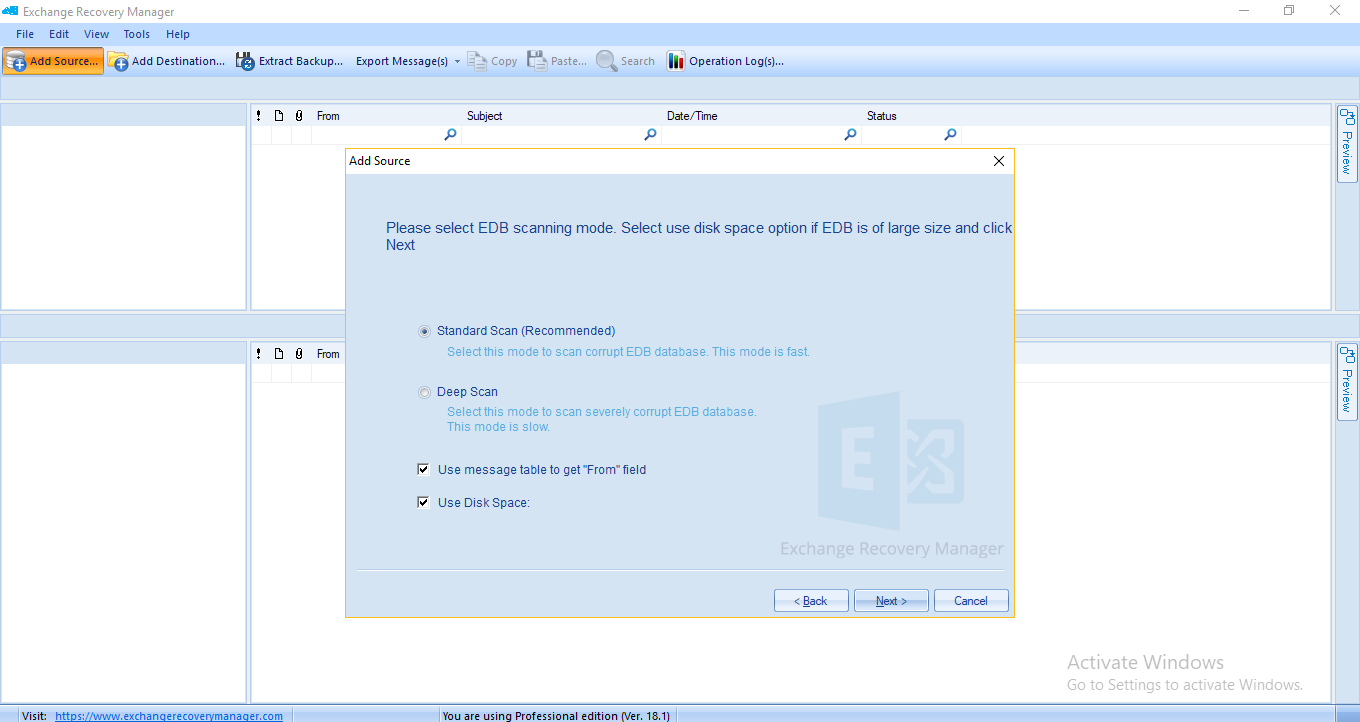Cancel the Add Source dialog
The width and height of the screenshot is (1360, 722).
coord(971,601)
